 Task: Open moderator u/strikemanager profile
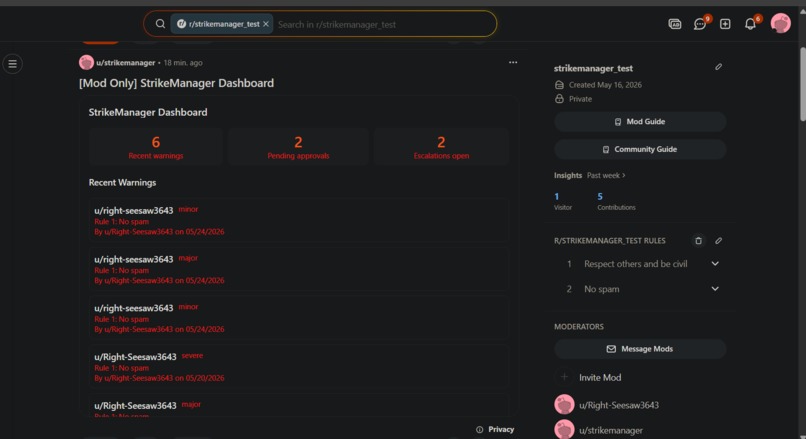tap(611, 430)
